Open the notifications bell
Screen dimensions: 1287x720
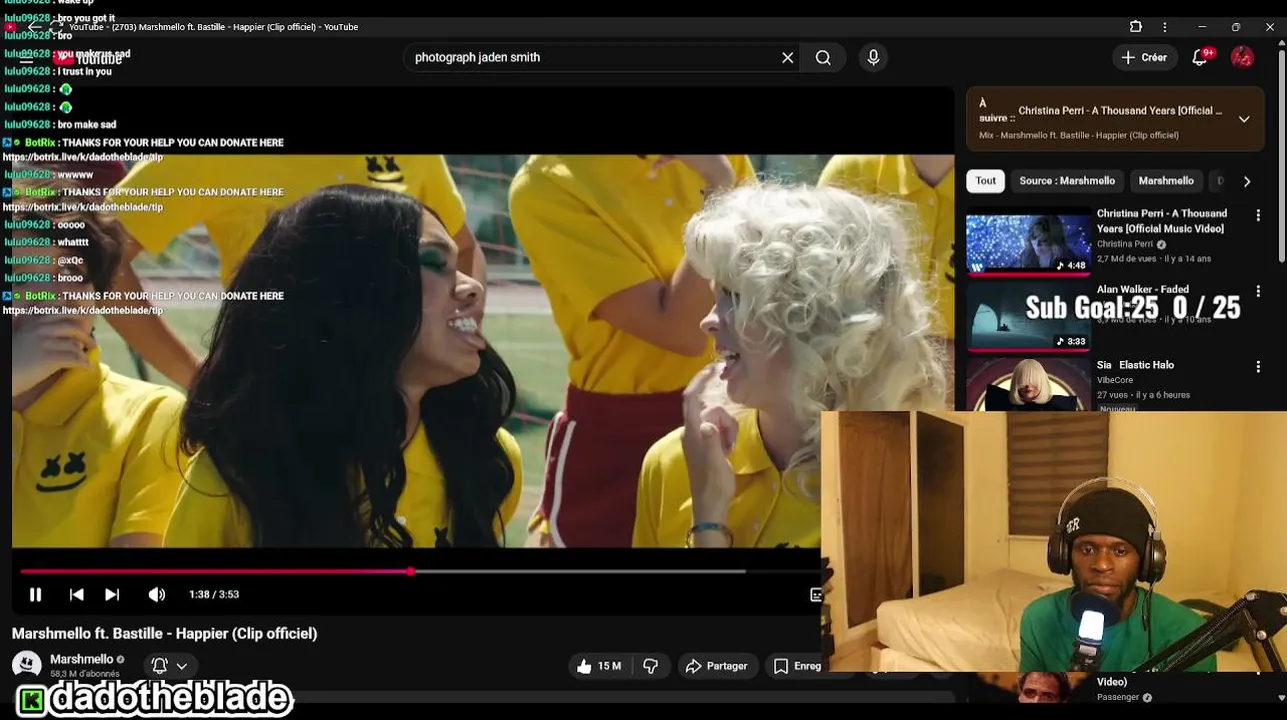[1200, 58]
